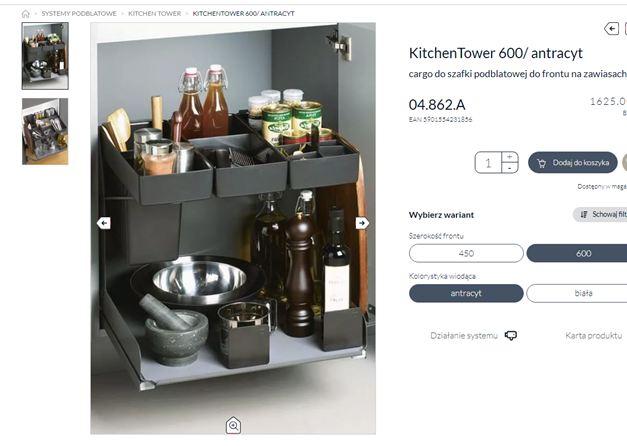The width and height of the screenshot is (627, 446).
Task: Show previous product image arrow
Action: (104, 223)
